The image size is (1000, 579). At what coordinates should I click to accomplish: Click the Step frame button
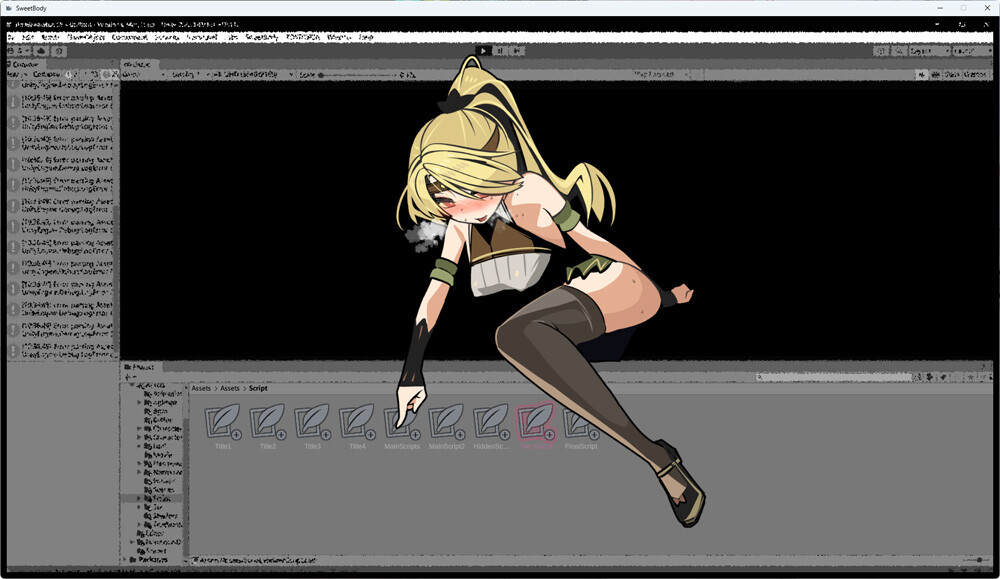coord(517,50)
